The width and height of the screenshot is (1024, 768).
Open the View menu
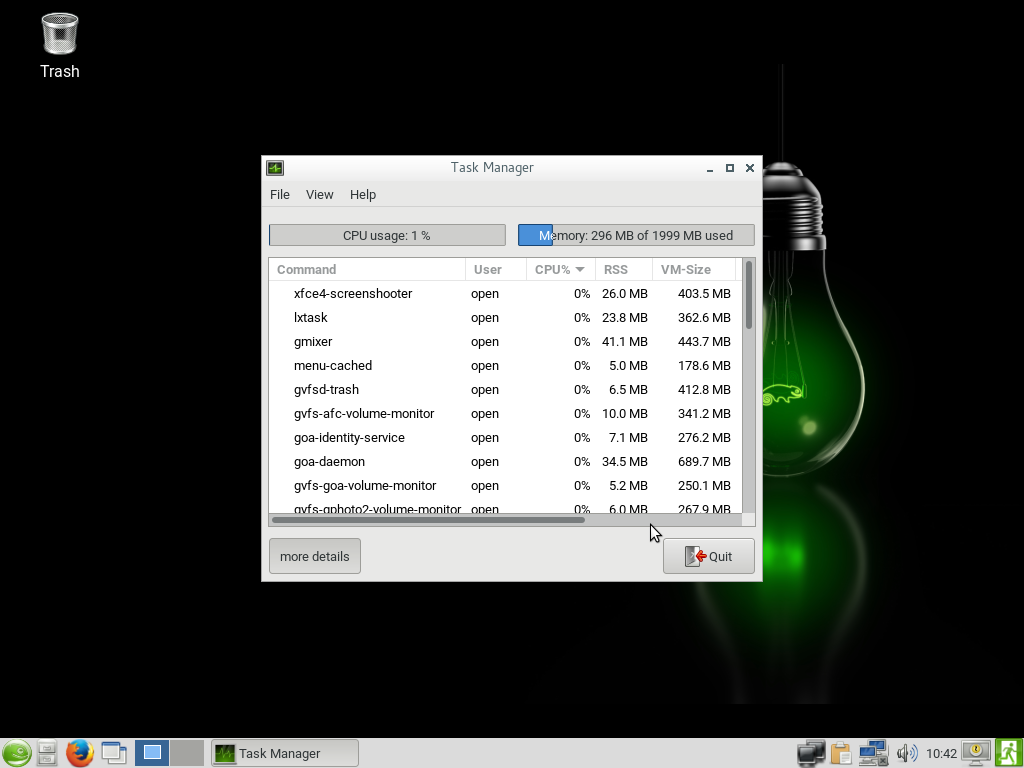point(319,195)
